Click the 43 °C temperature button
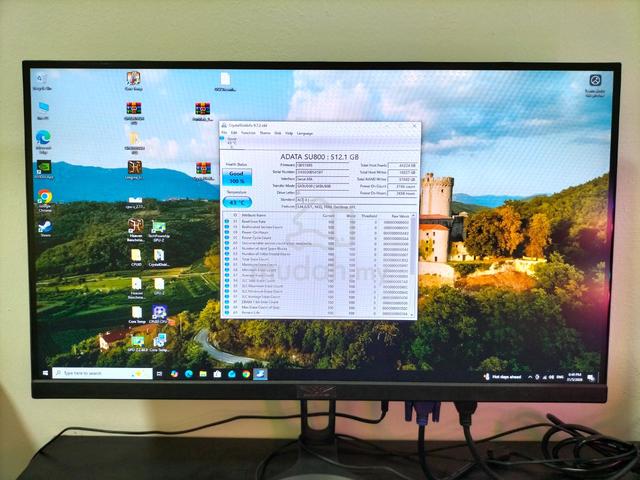Image resolution: width=640 pixels, height=480 pixels. (237, 202)
